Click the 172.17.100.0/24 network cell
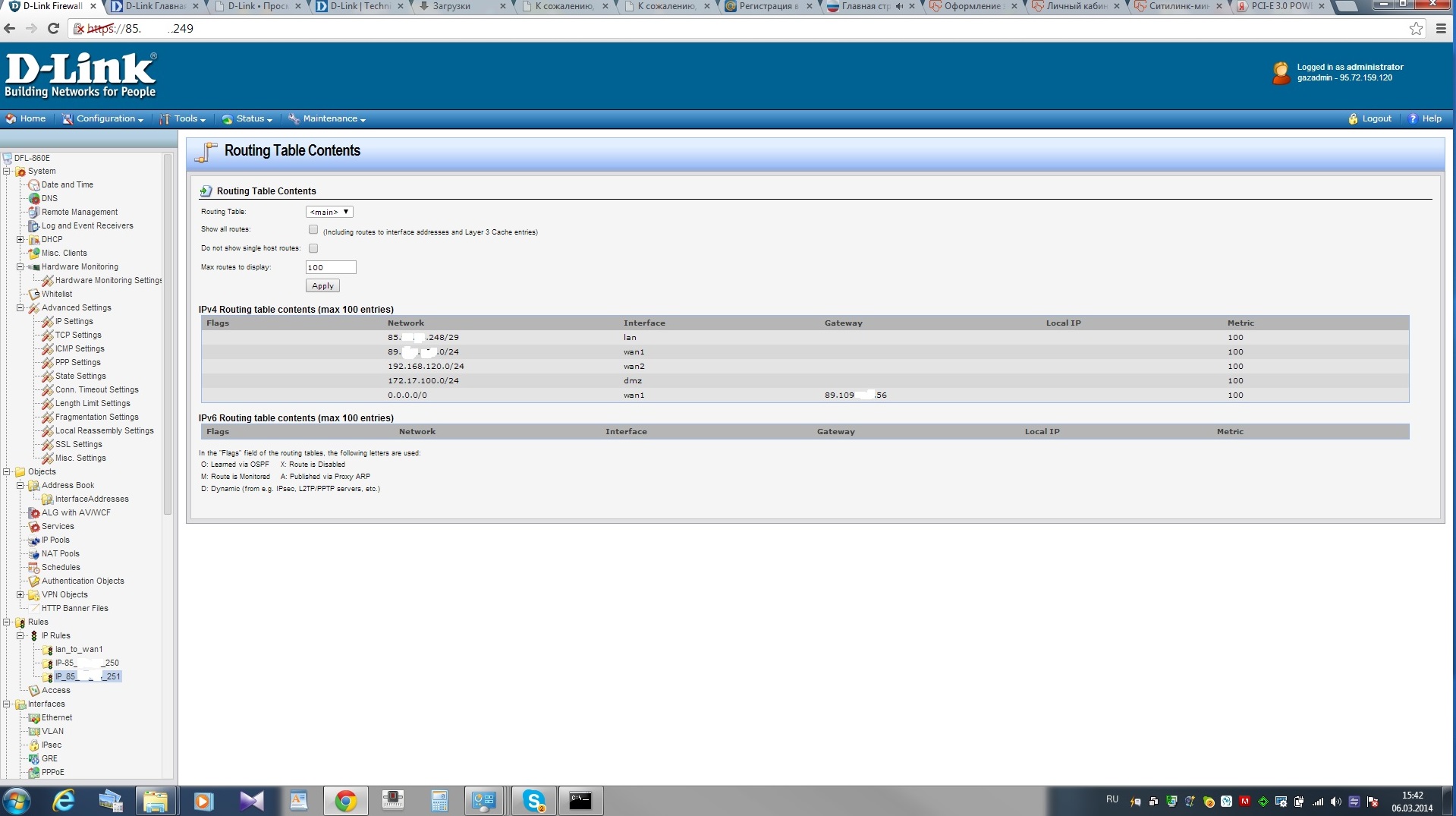This screenshot has height=816, width=1456. point(423,381)
